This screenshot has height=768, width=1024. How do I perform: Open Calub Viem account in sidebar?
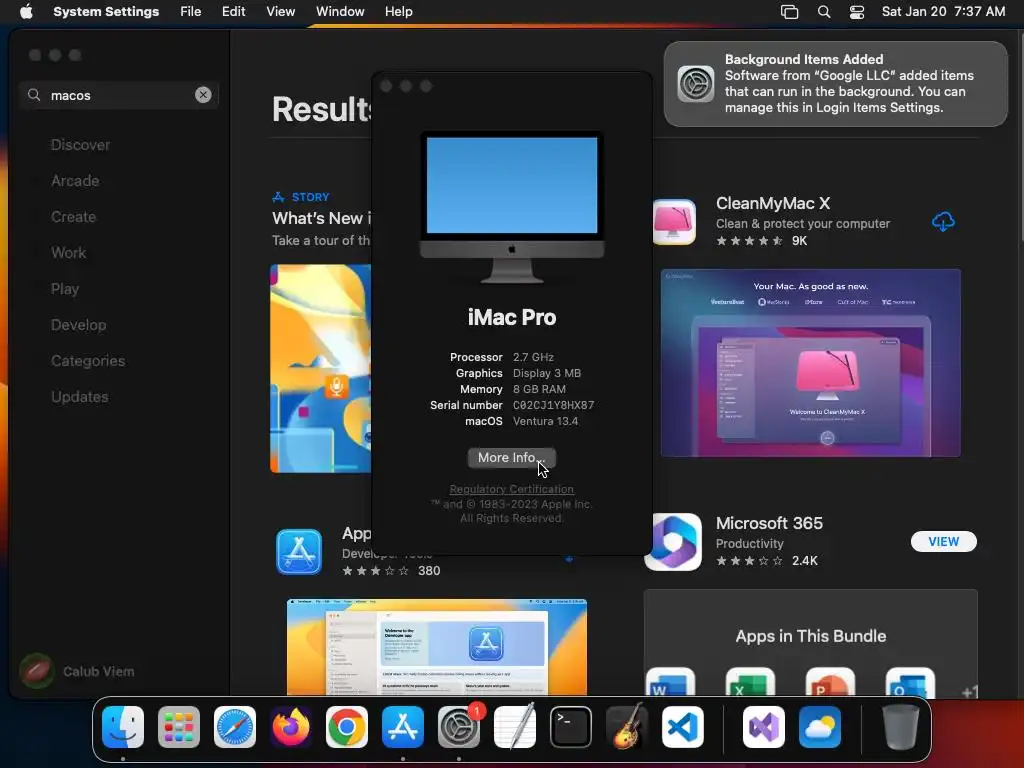[x=78, y=671]
